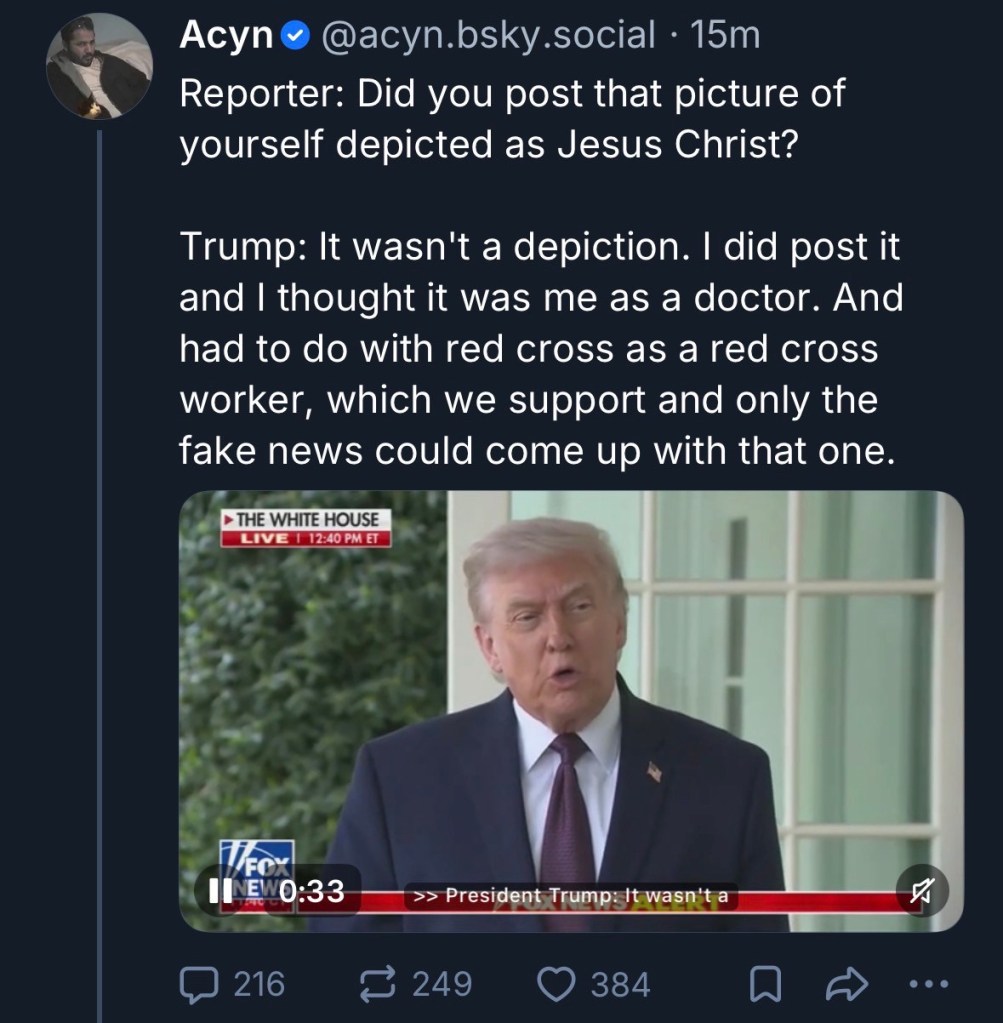Click the 216 replies count
Screen dimensions: 1003x1023
259,985
